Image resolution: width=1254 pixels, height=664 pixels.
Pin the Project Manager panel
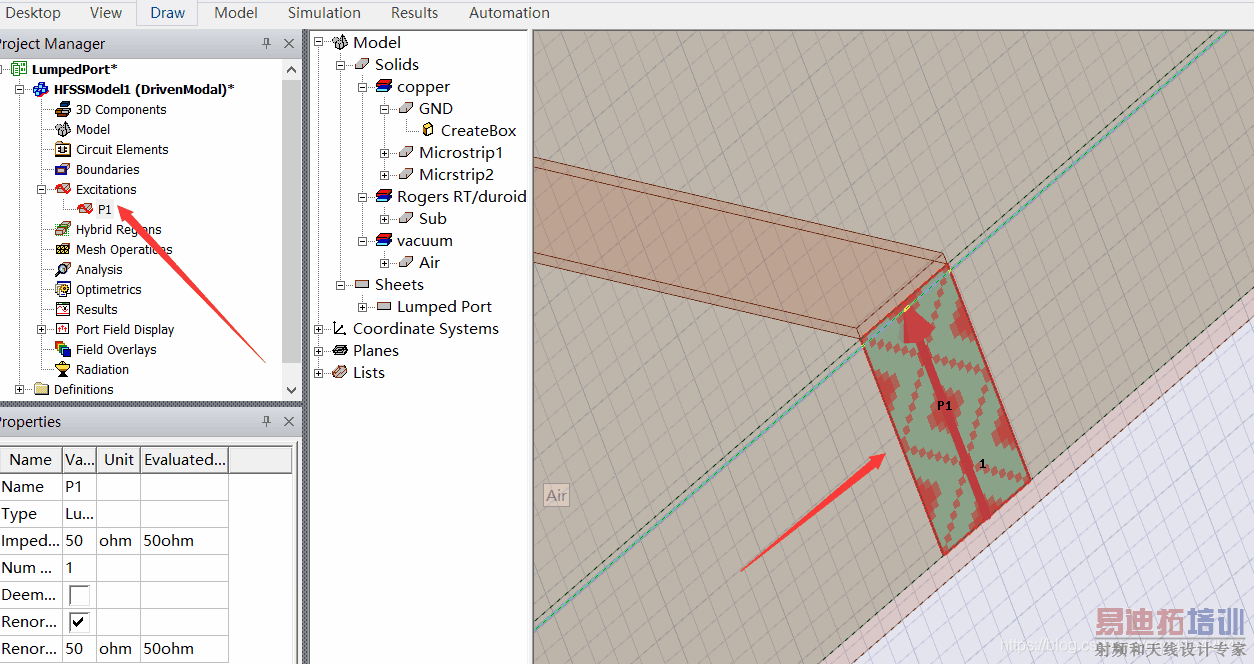[x=266, y=44]
